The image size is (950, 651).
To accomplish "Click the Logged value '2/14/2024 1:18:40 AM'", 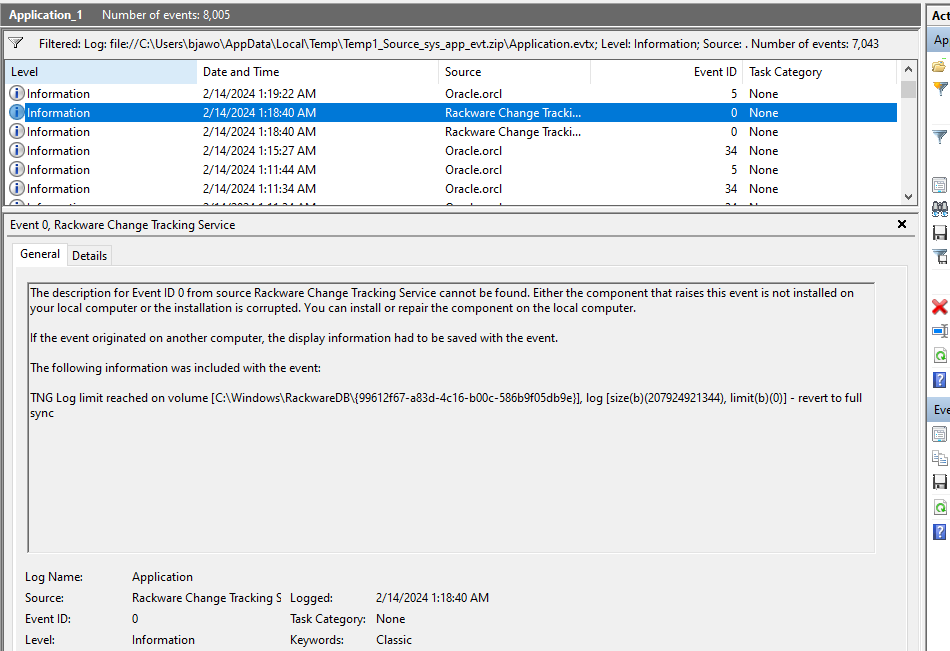I will pos(432,598).
